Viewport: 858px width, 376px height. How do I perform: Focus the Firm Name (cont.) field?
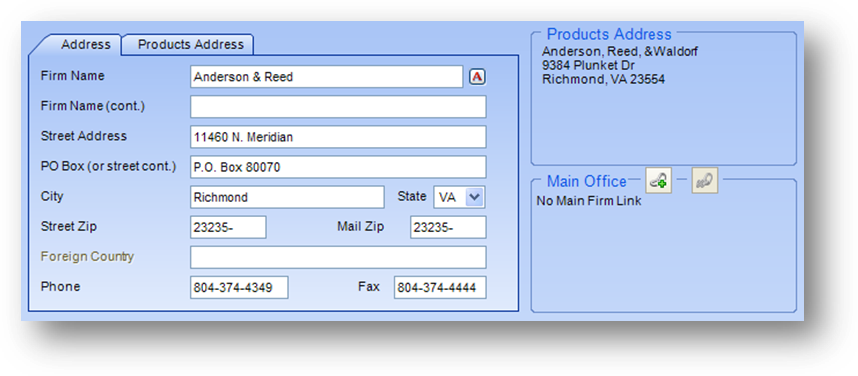pyautogui.click(x=338, y=107)
